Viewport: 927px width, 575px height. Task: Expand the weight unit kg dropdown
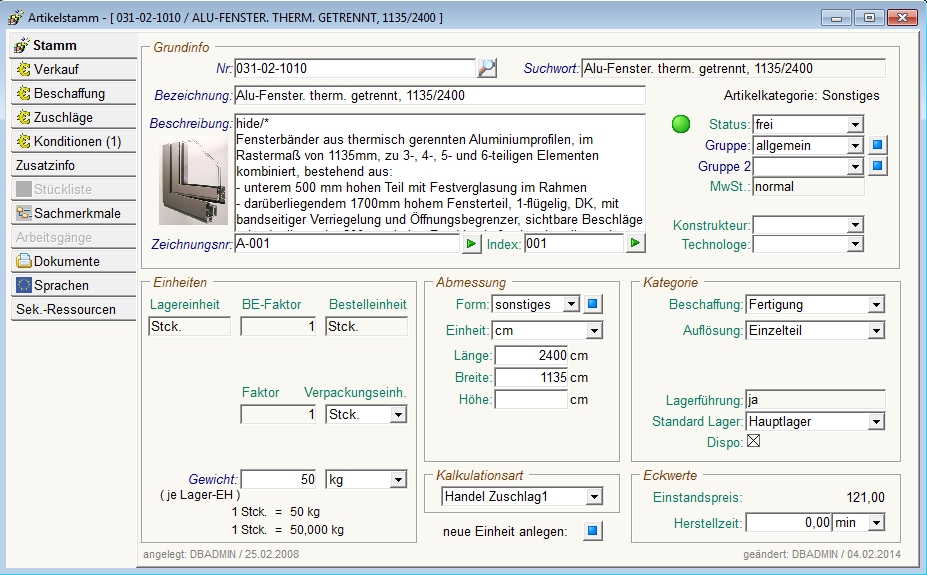click(398, 480)
